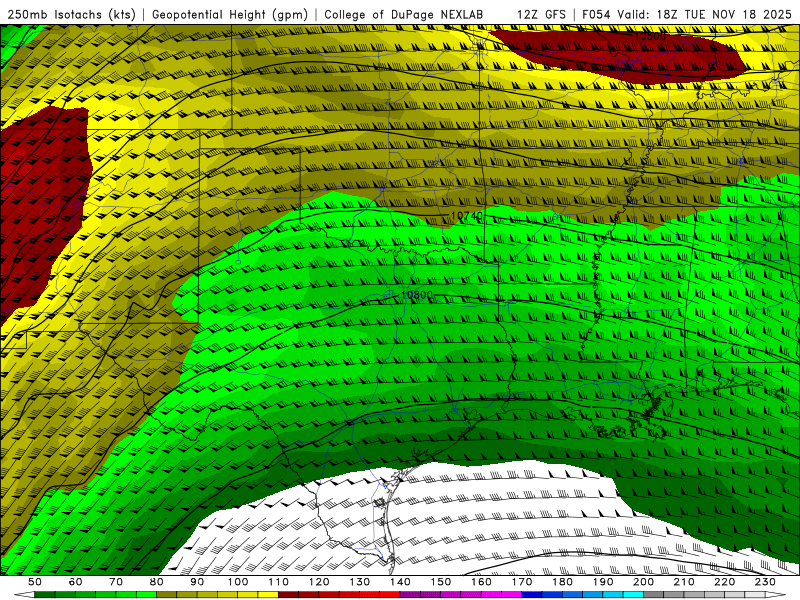
Task: Click the 140 label on the color legend
Action: coord(400,582)
